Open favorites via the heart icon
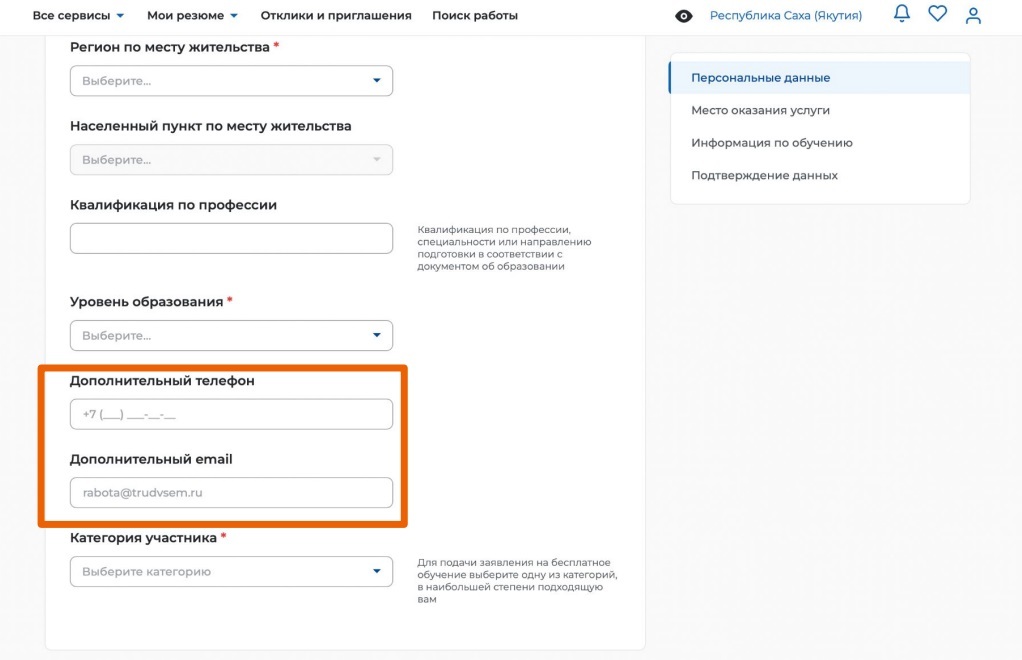This screenshot has width=1022, height=660. (937, 15)
